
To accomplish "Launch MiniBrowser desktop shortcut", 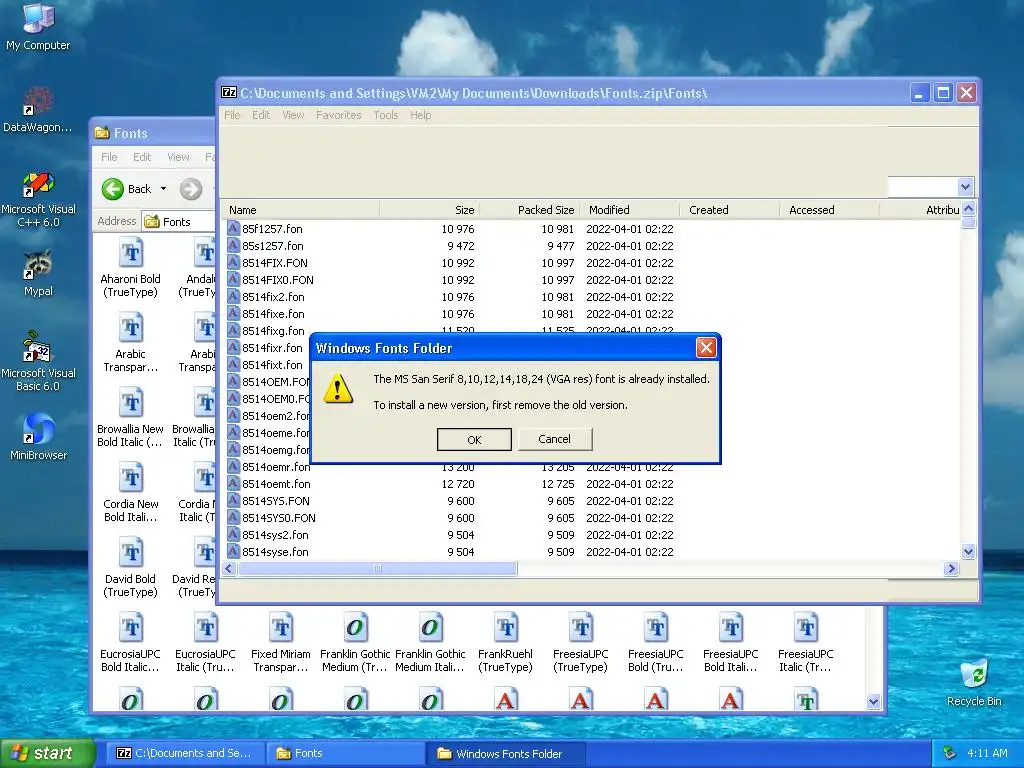I will click(x=38, y=436).
